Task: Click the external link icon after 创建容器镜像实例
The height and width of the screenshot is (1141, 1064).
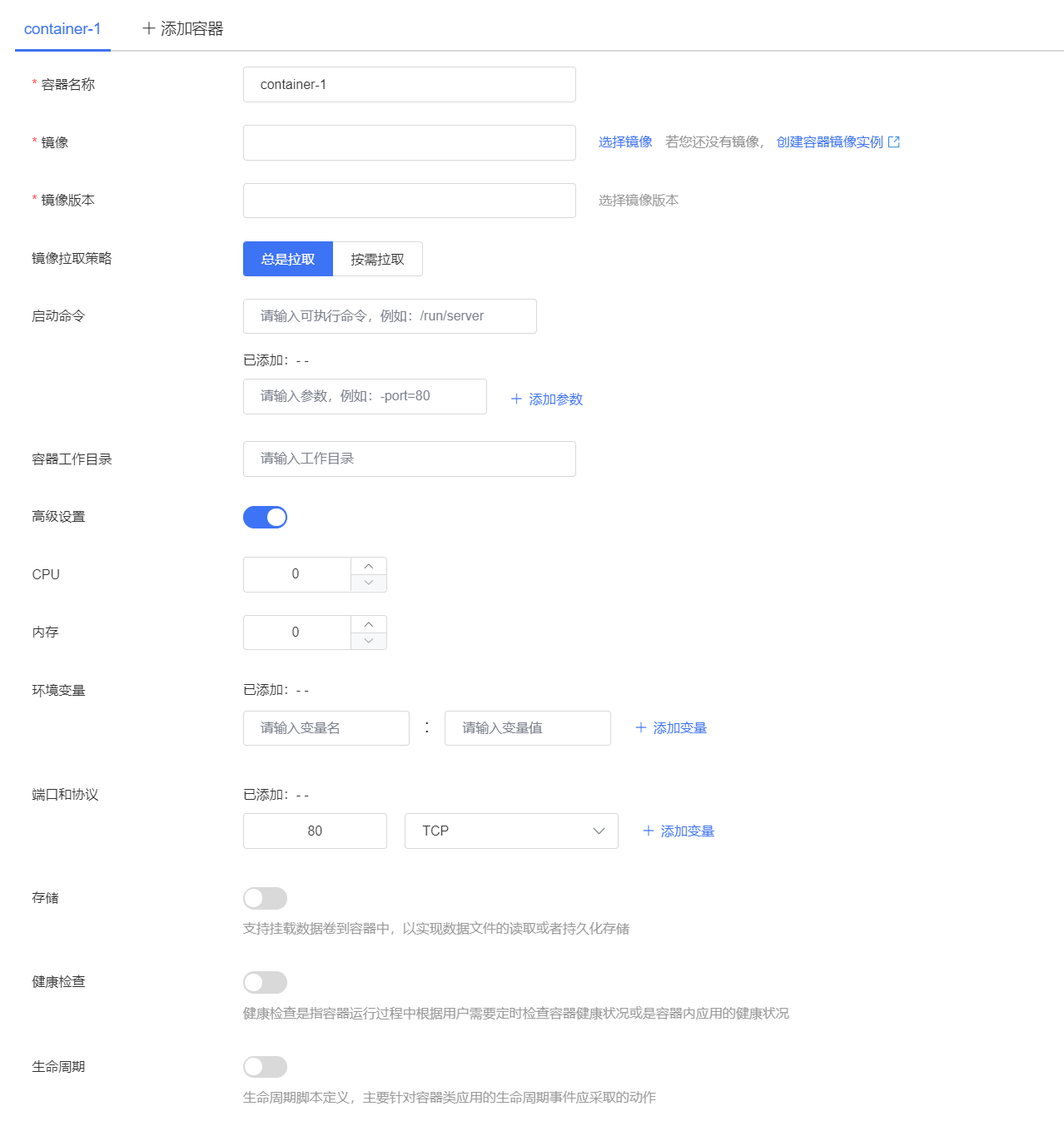Action: pyautogui.click(x=894, y=142)
